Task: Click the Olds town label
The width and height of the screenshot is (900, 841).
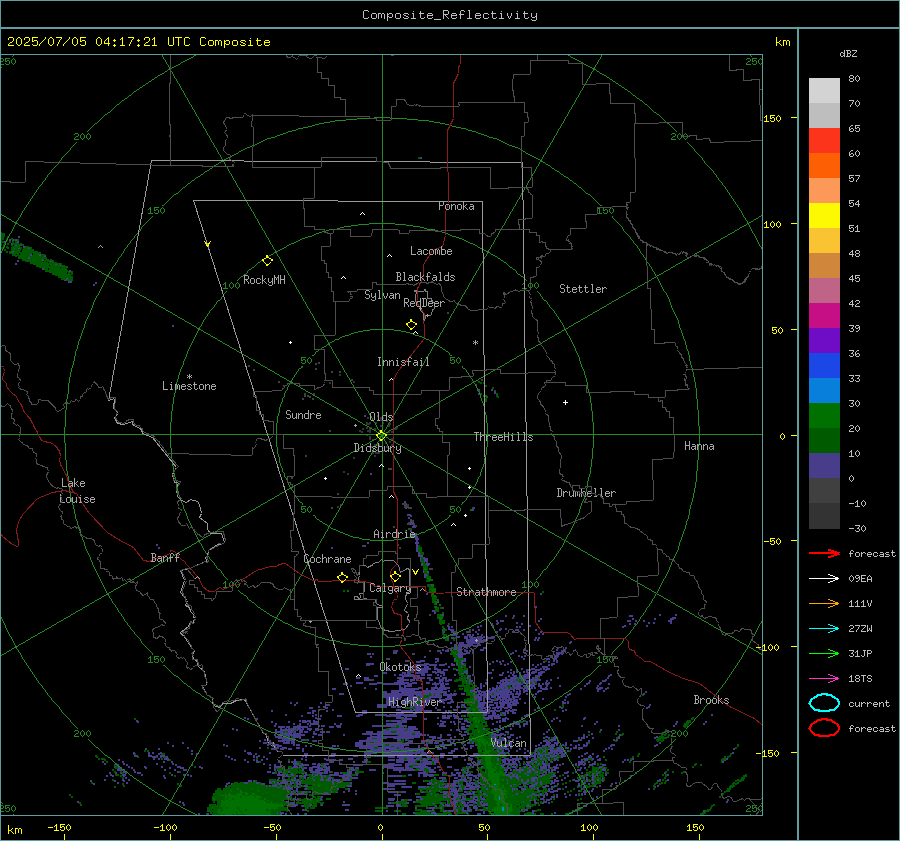Action: click(381, 417)
